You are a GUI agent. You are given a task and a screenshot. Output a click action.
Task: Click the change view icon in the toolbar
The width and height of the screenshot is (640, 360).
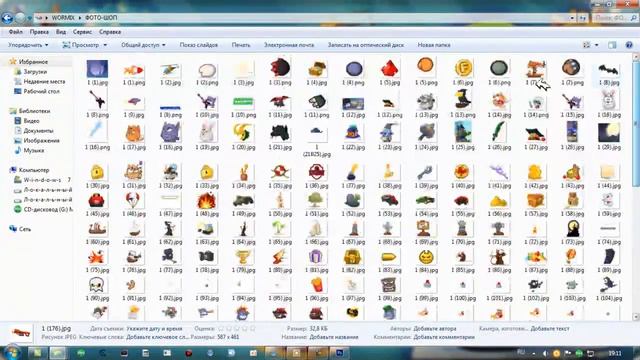(587, 45)
